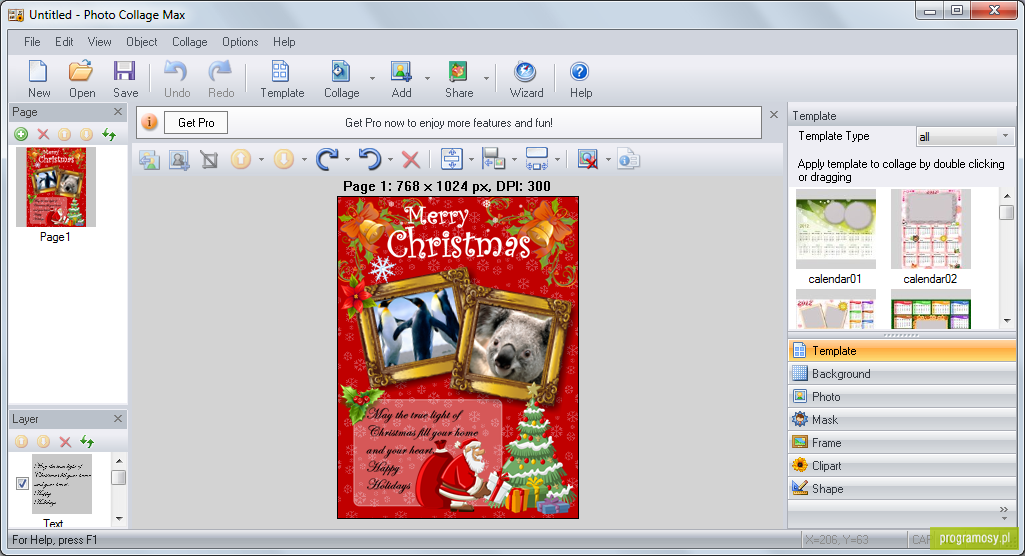This screenshot has height=556, width=1025.
Task: Switch to the Mask panel tab
Action: [902, 419]
